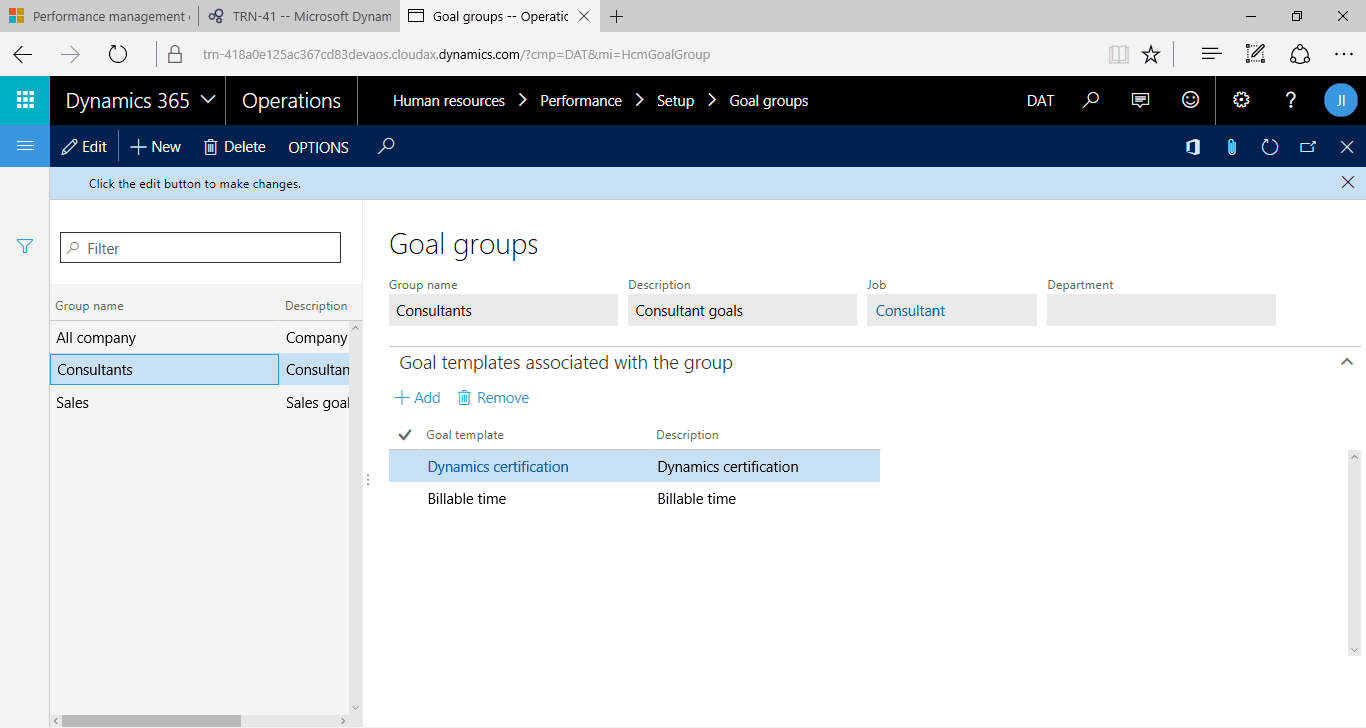Open the top navigation search icon
1366x728 pixels.
[1091, 100]
